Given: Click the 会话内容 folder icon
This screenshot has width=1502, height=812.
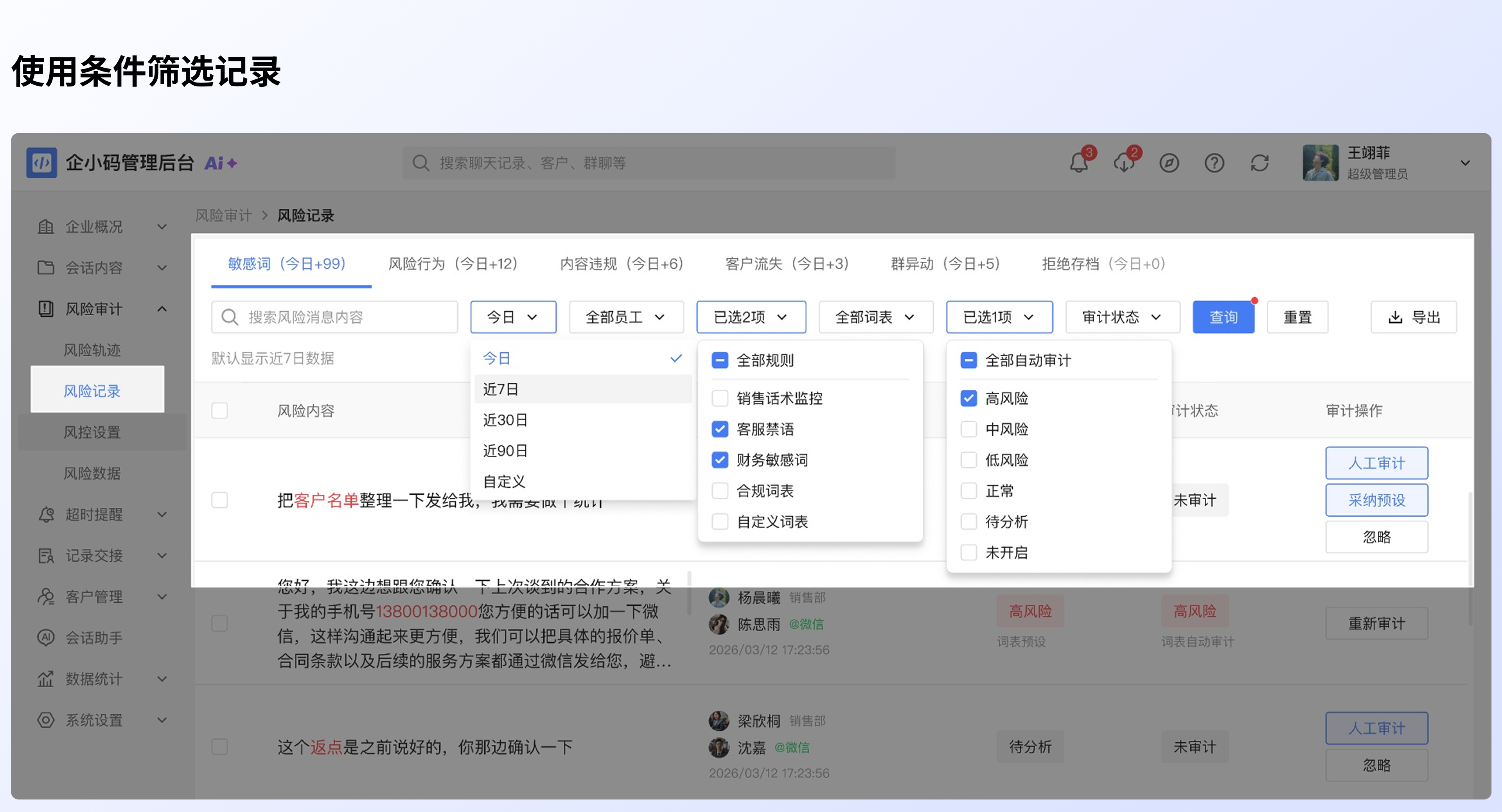Looking at the screenshot, I should click(45, 268).
